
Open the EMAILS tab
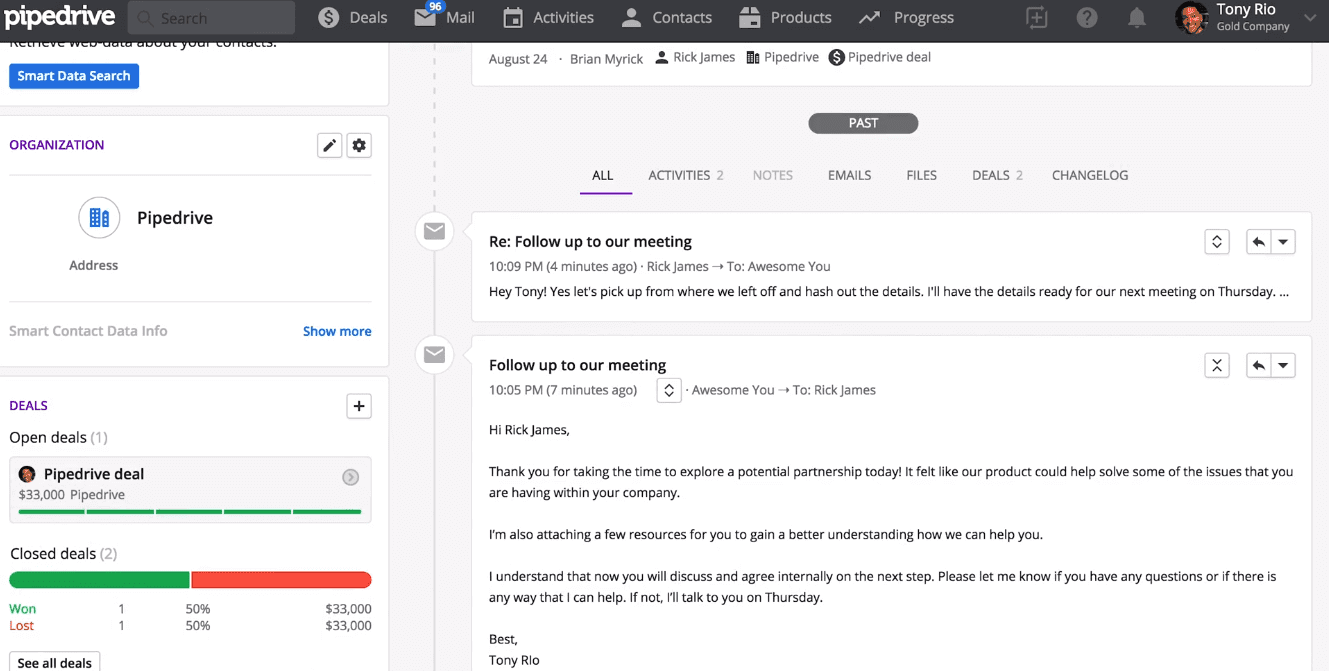coord(849,175)
